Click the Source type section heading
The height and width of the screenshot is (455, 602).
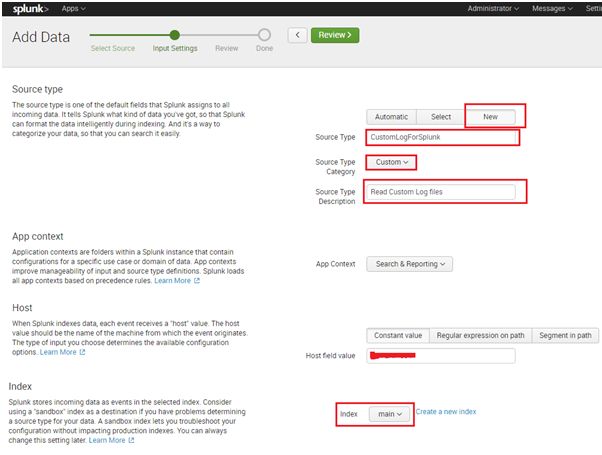pyautogui.click(x=37, y=89)
